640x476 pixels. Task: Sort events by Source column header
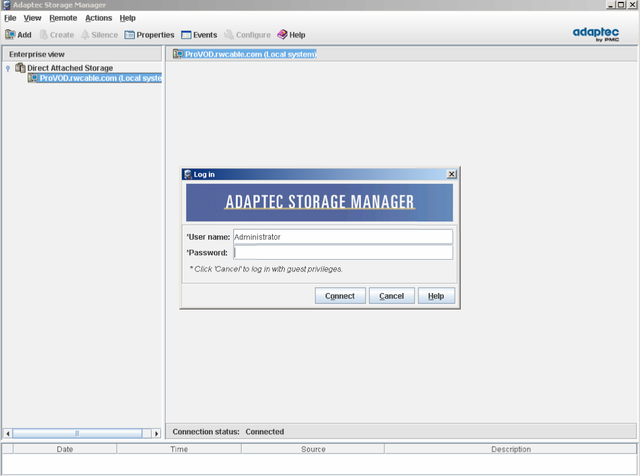(313, 449)
